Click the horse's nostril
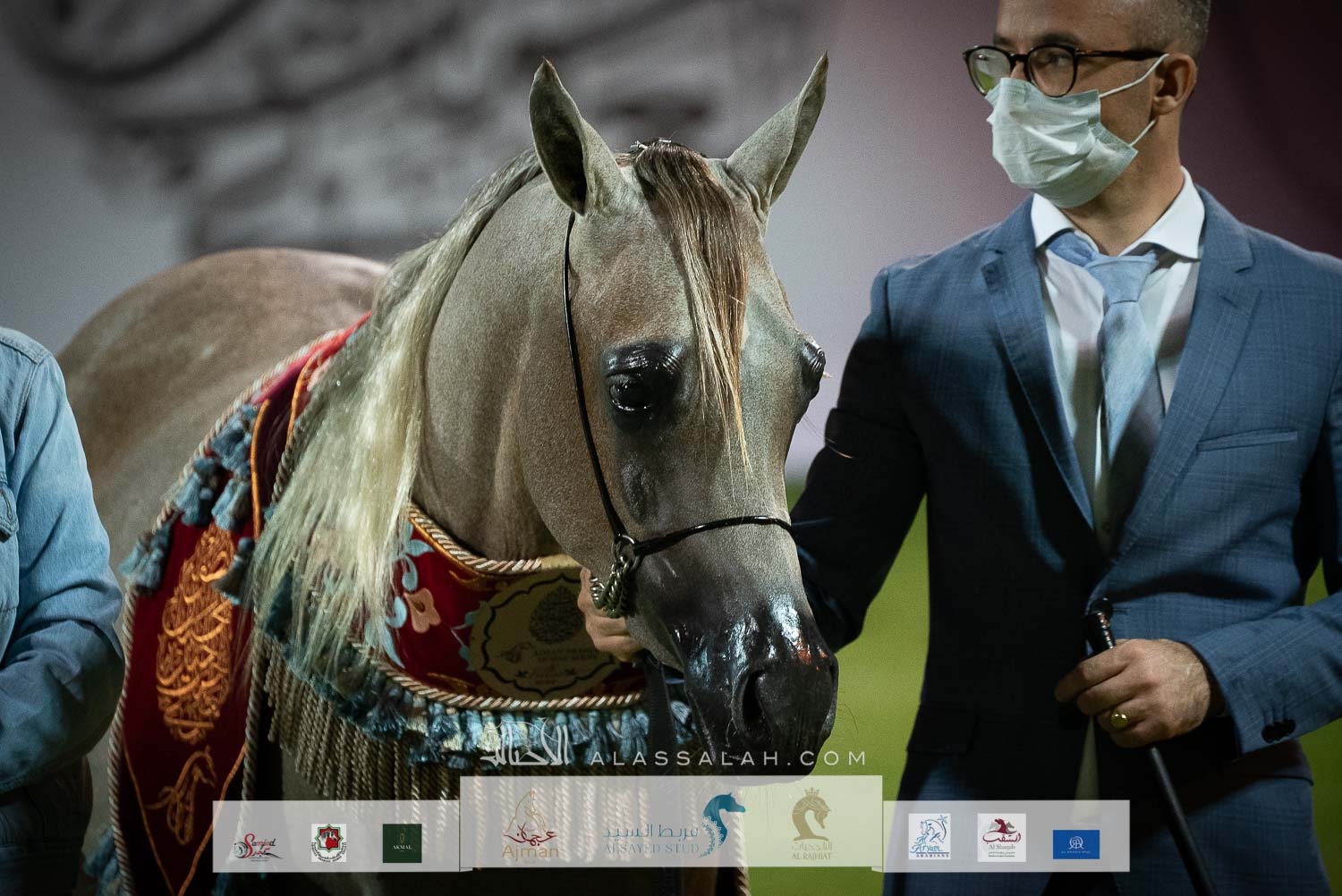Screen dimensions: 1342x896 (x=757, y=695)
